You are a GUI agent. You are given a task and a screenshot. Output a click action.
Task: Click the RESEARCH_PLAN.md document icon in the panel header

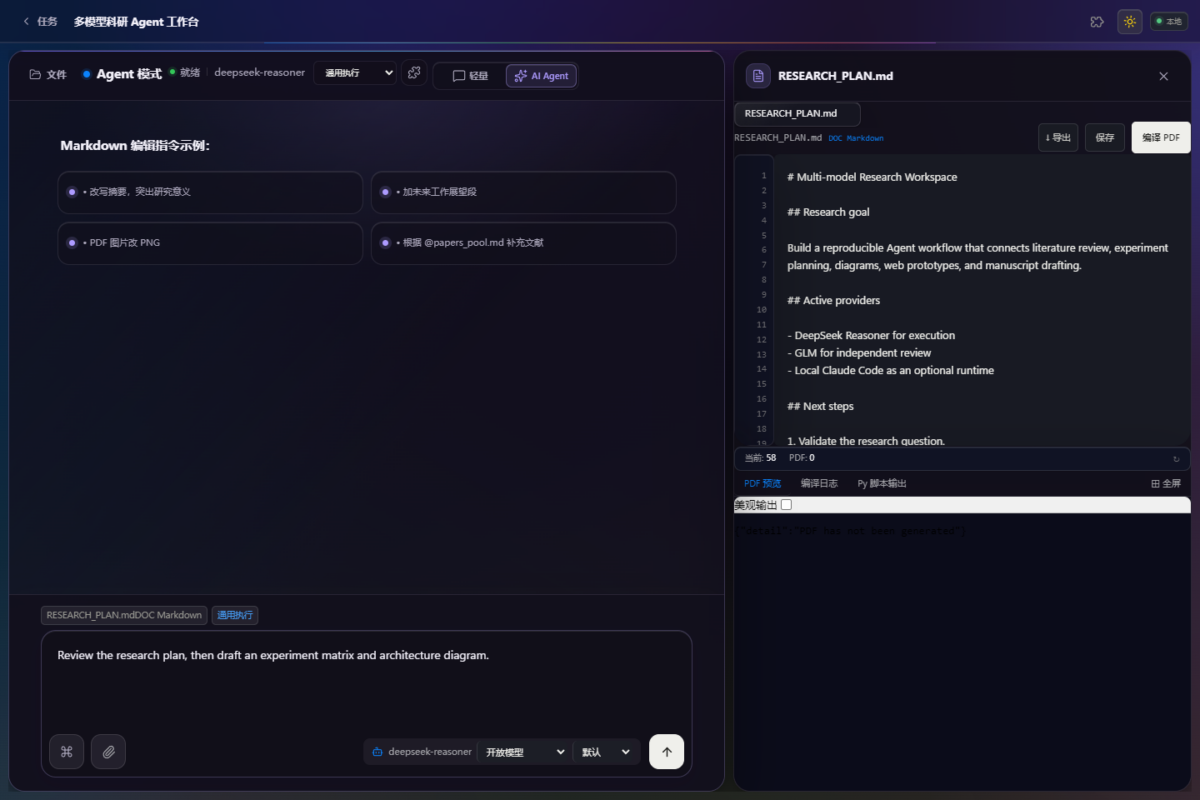[759, 76]
